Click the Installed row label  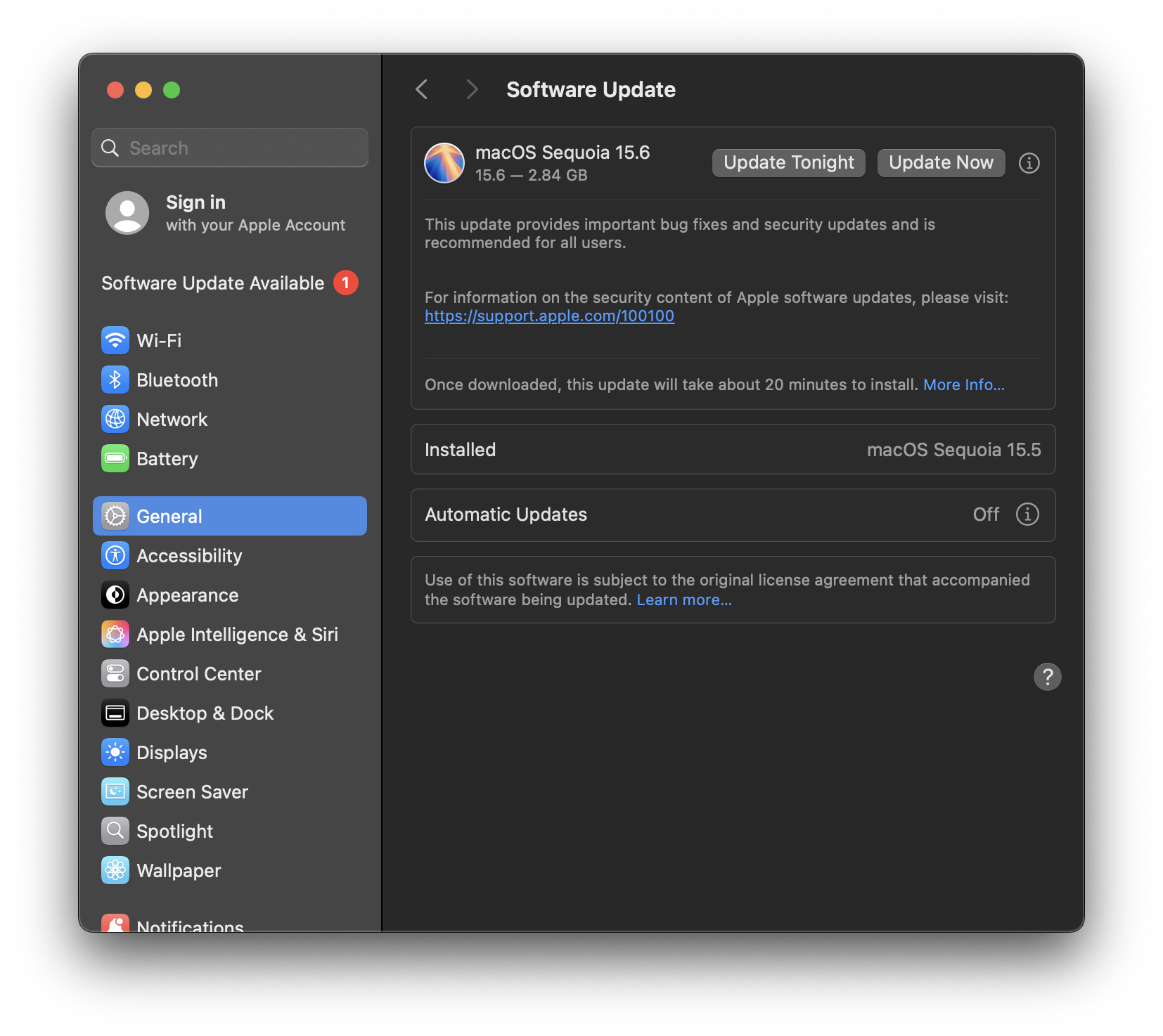pos(461,450)
